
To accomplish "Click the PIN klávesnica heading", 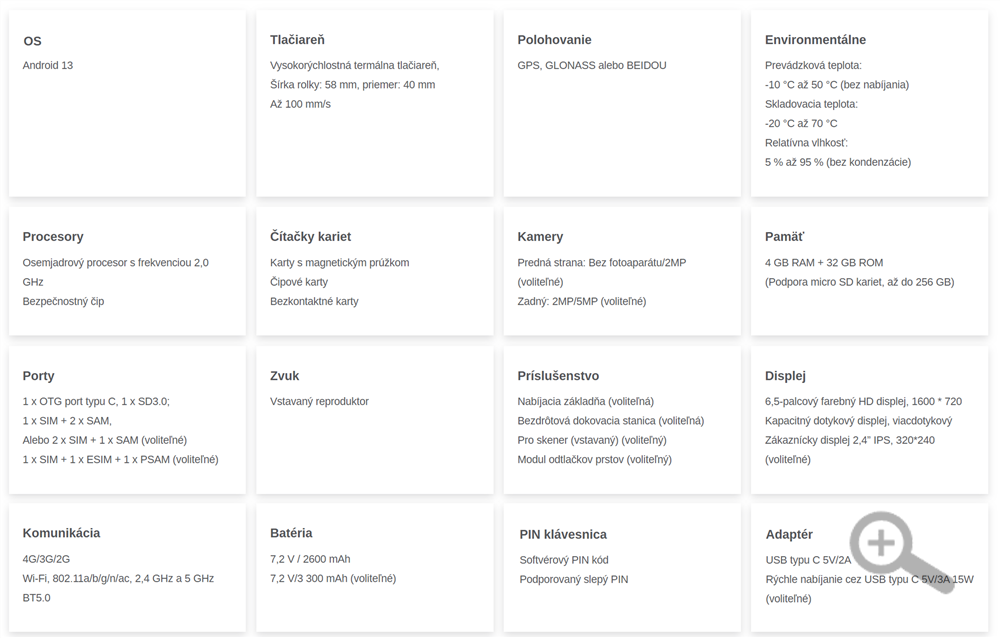I will pyautogui.click(x=563, y=534).
